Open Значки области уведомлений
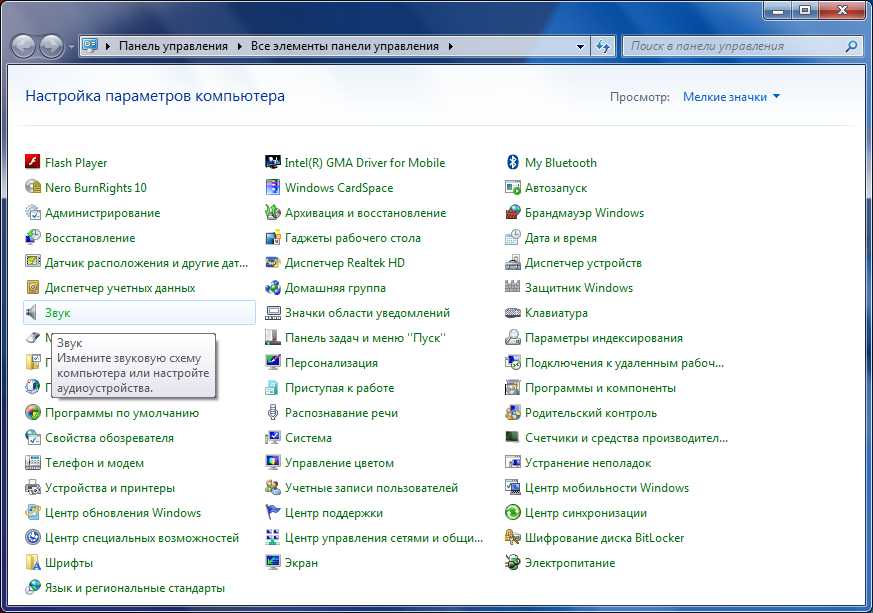This screenshot has width=873, height=613. coord(367,313)
